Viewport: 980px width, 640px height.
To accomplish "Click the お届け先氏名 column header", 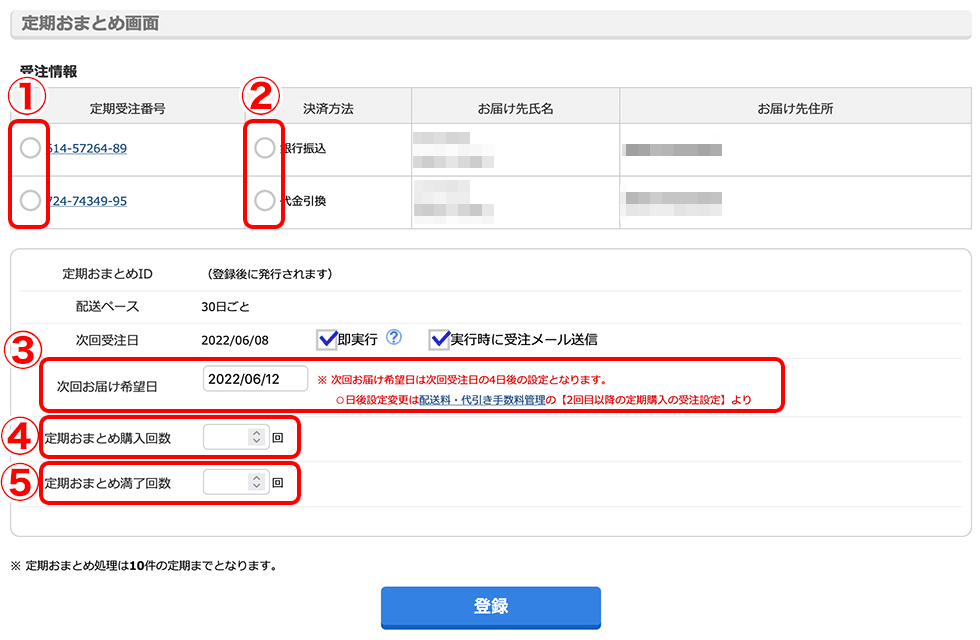I will pos(515,107).
